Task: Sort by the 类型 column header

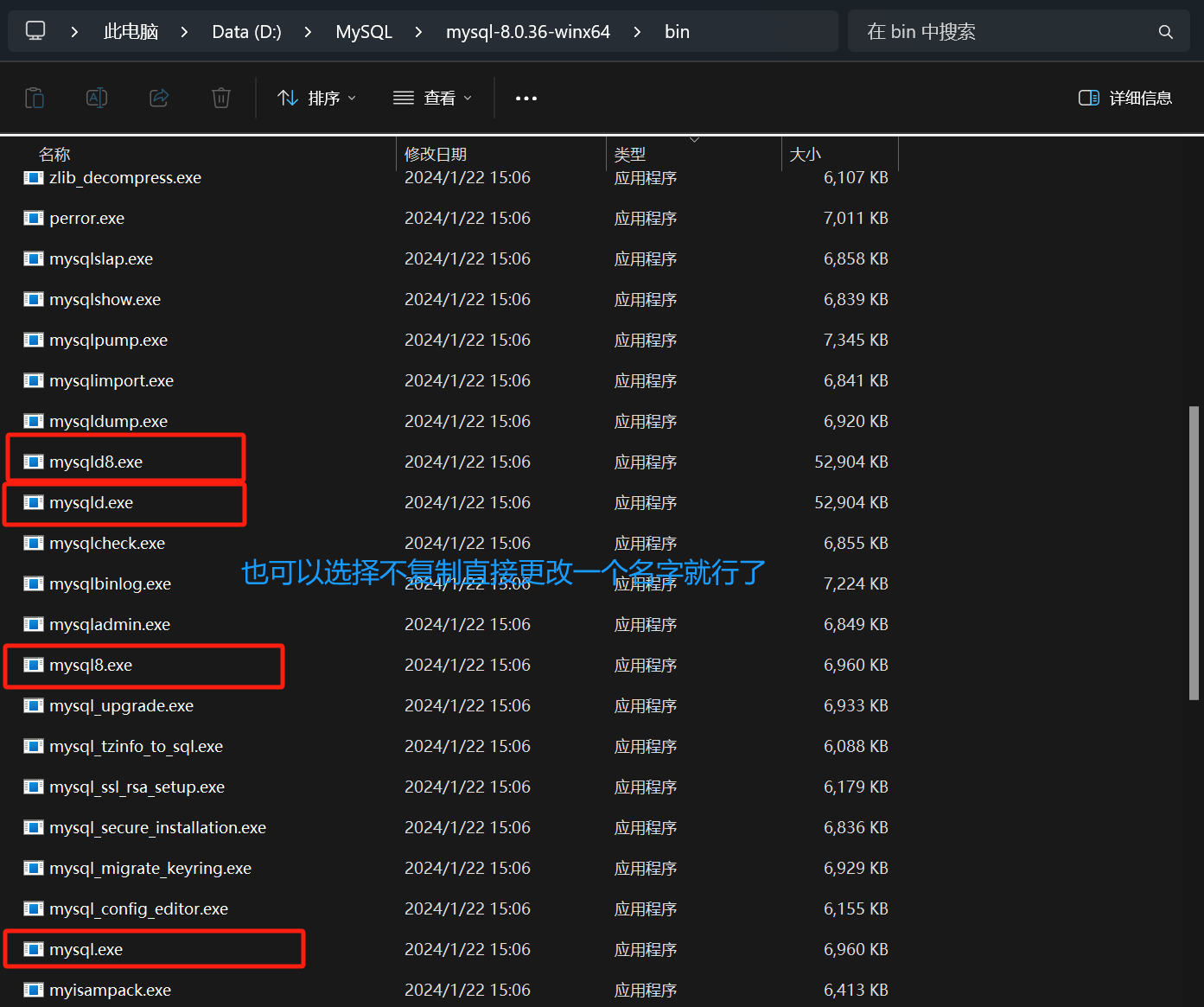Action: pos(630,155)
